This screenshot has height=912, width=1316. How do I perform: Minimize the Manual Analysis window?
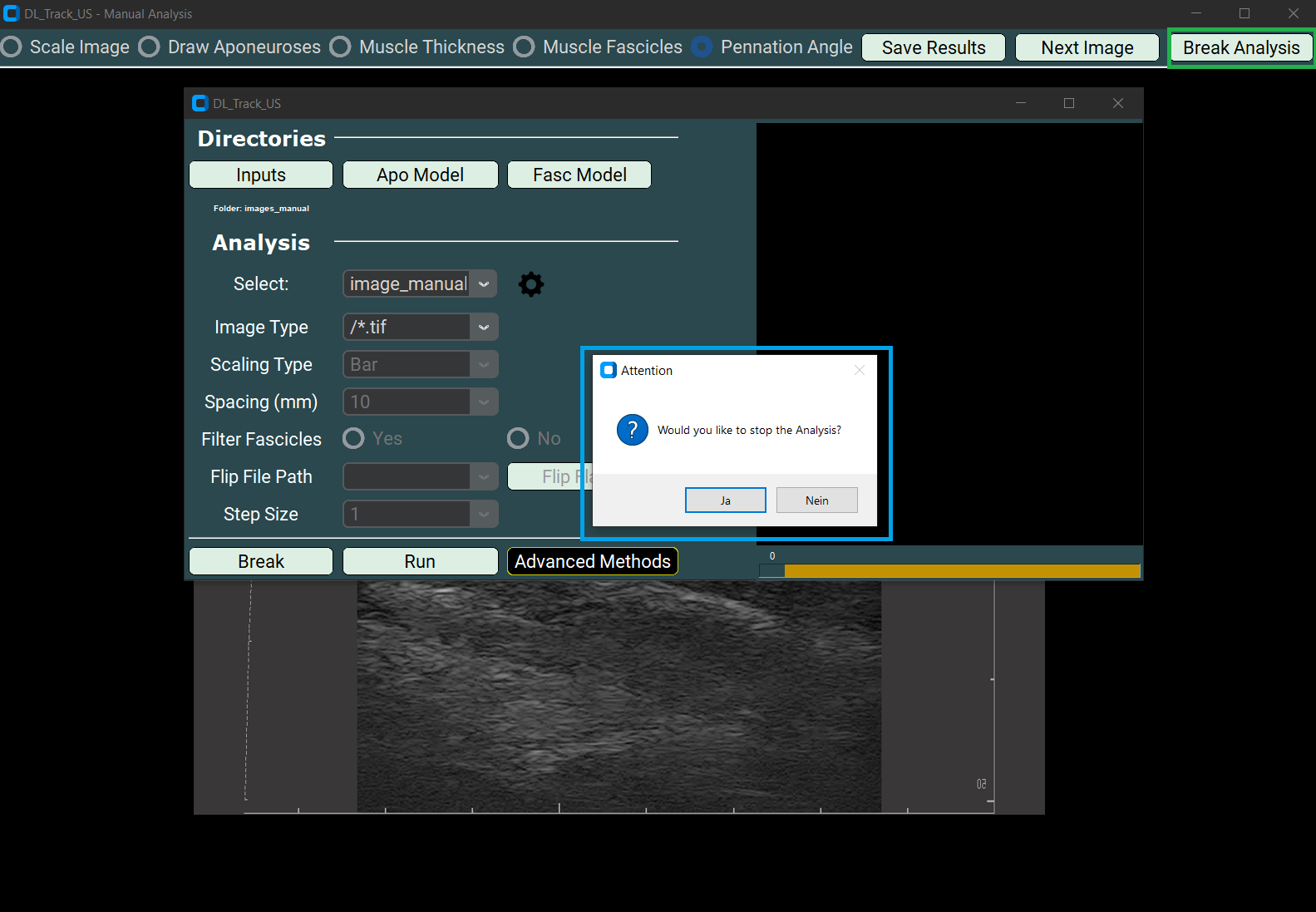coord(1195,13)
